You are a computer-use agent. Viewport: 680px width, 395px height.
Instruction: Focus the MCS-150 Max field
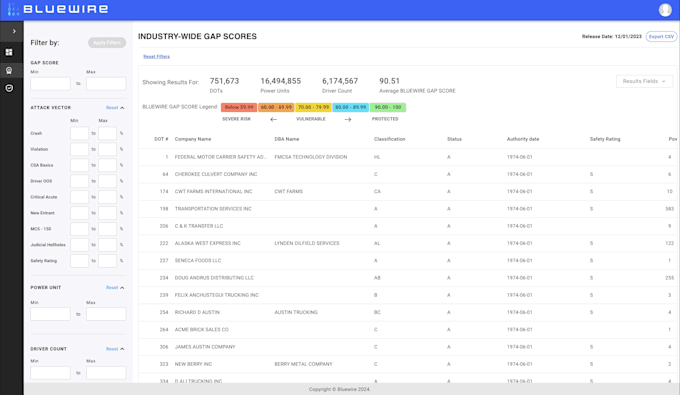107,229
